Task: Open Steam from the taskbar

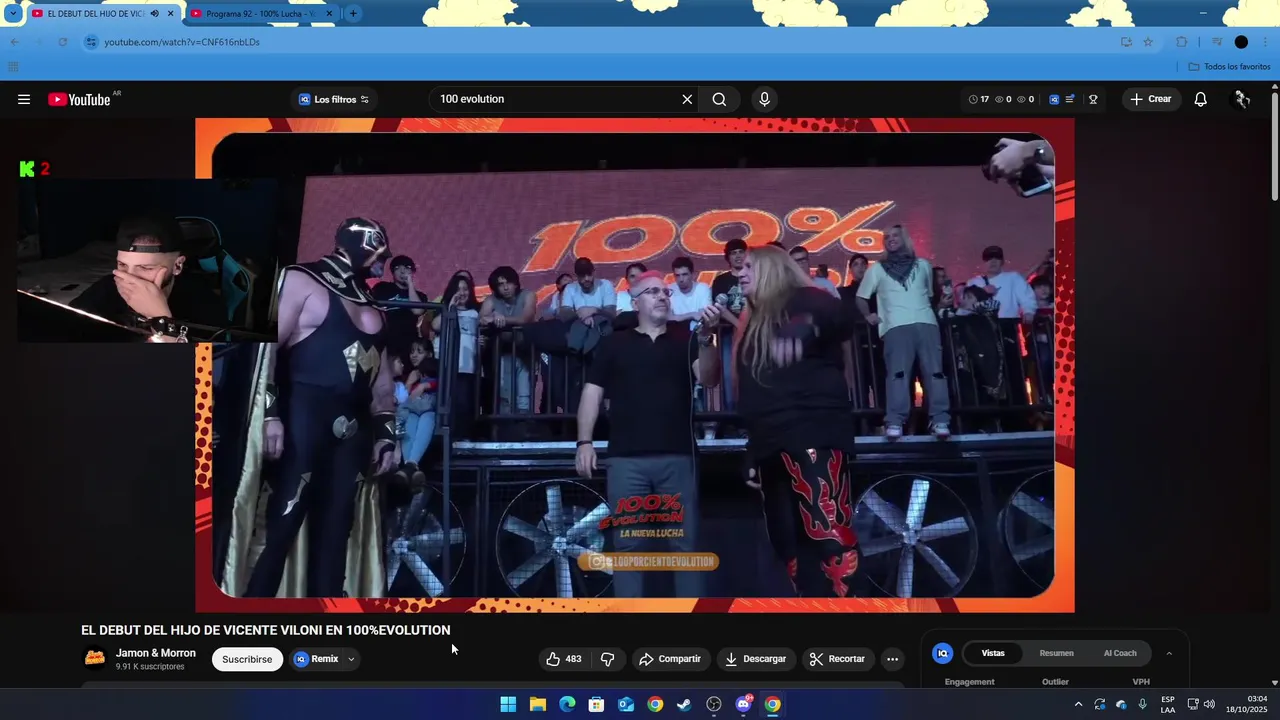Action: coord(684,704)
